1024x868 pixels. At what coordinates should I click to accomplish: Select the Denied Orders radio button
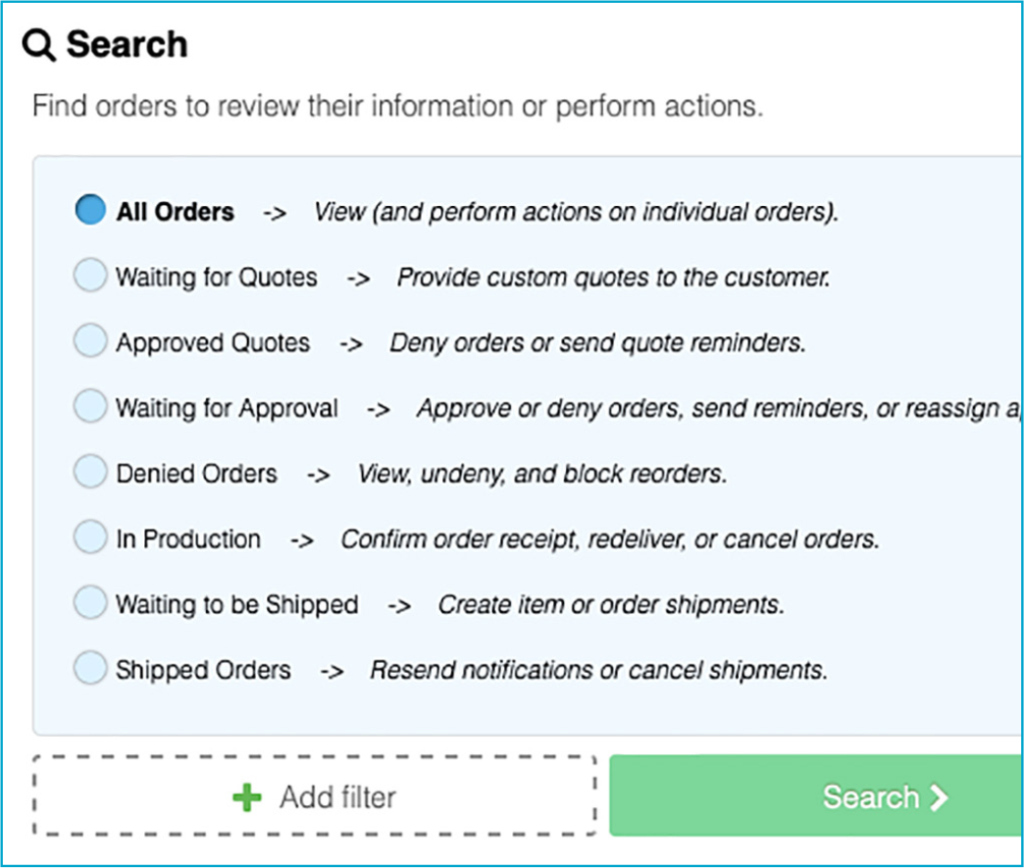(x=90, y=472)
